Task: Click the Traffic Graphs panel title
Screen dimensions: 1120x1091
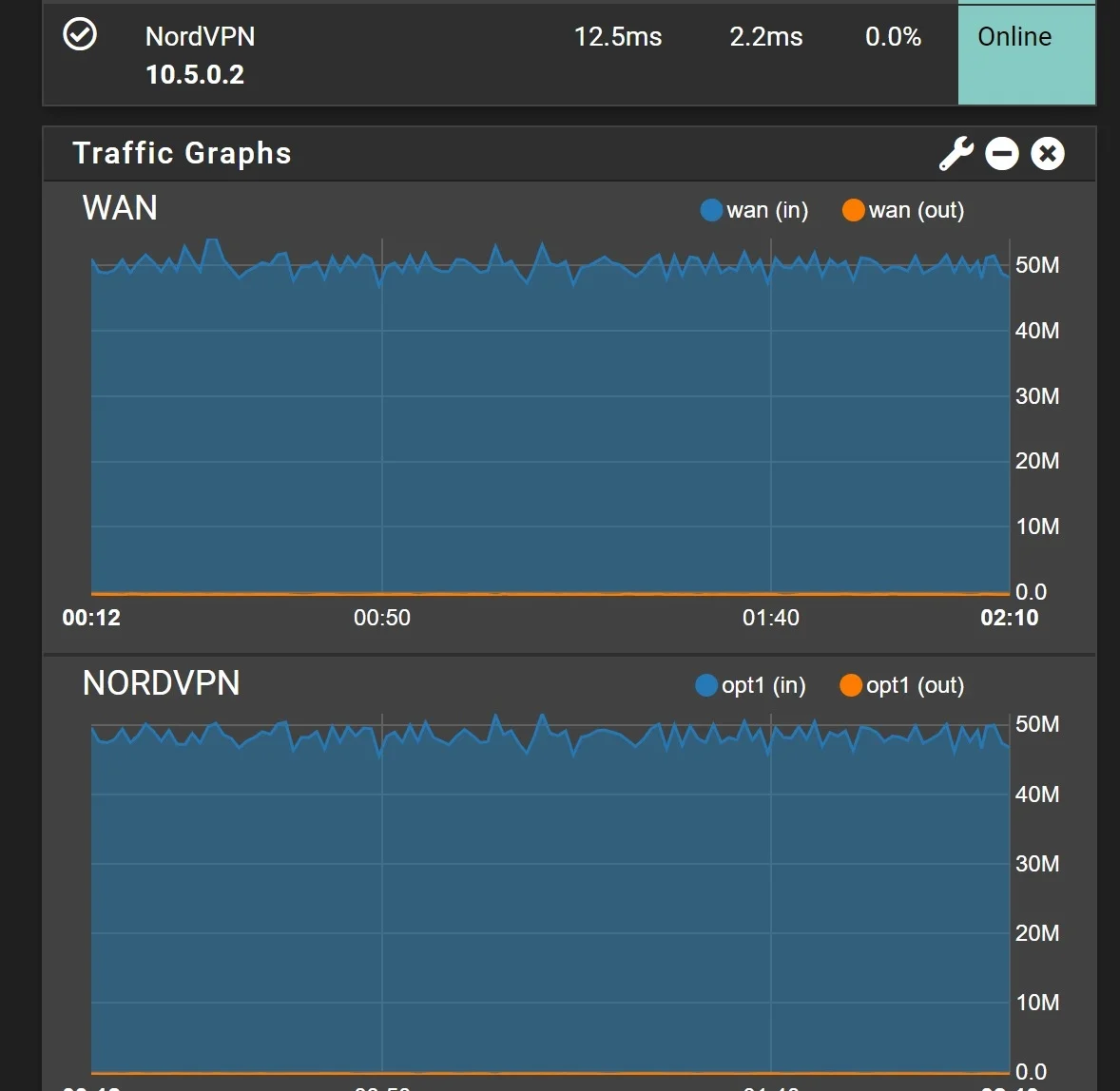Action: 183,154
